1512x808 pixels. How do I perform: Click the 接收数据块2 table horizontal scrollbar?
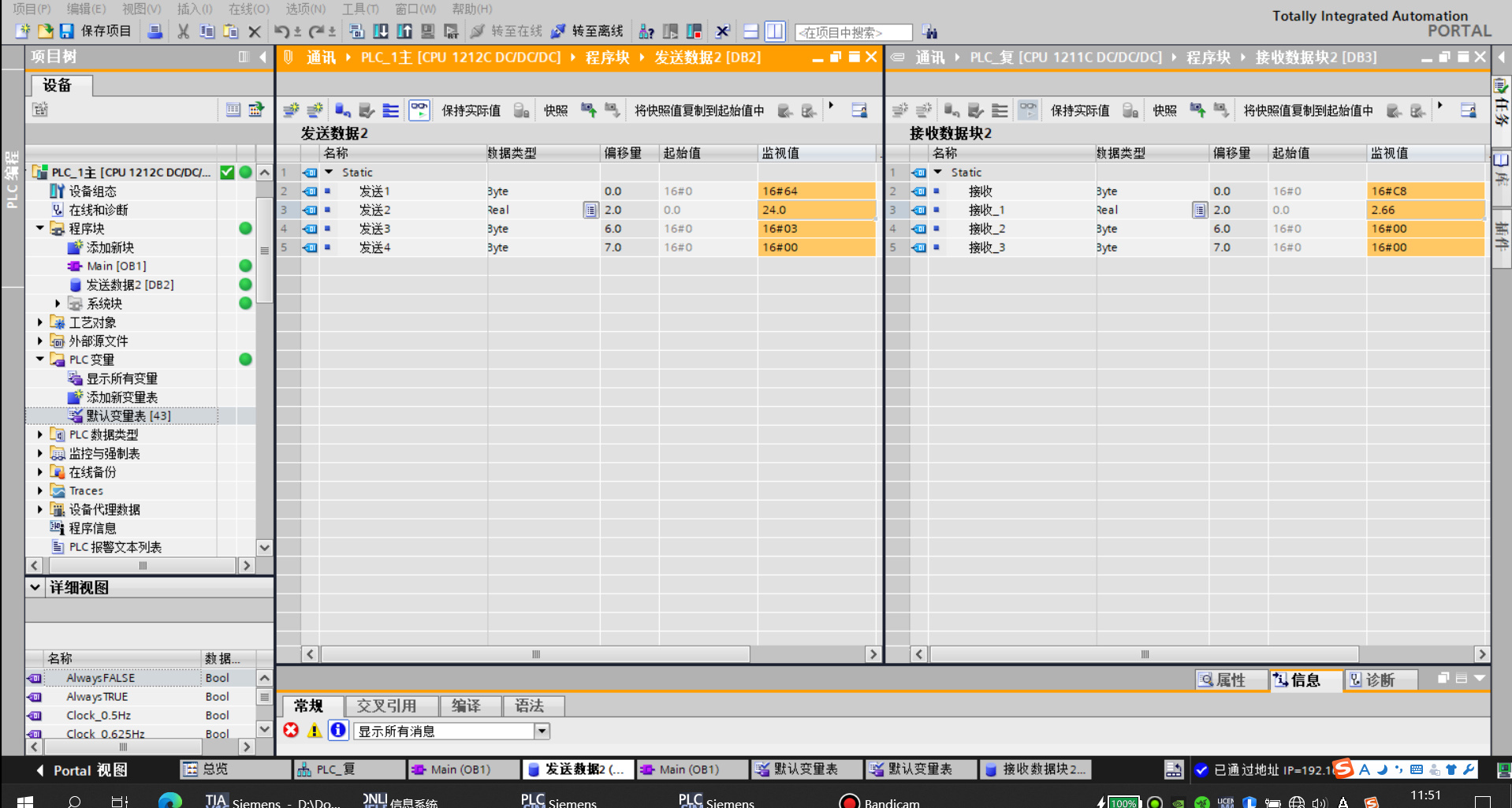coord(1144,654)
